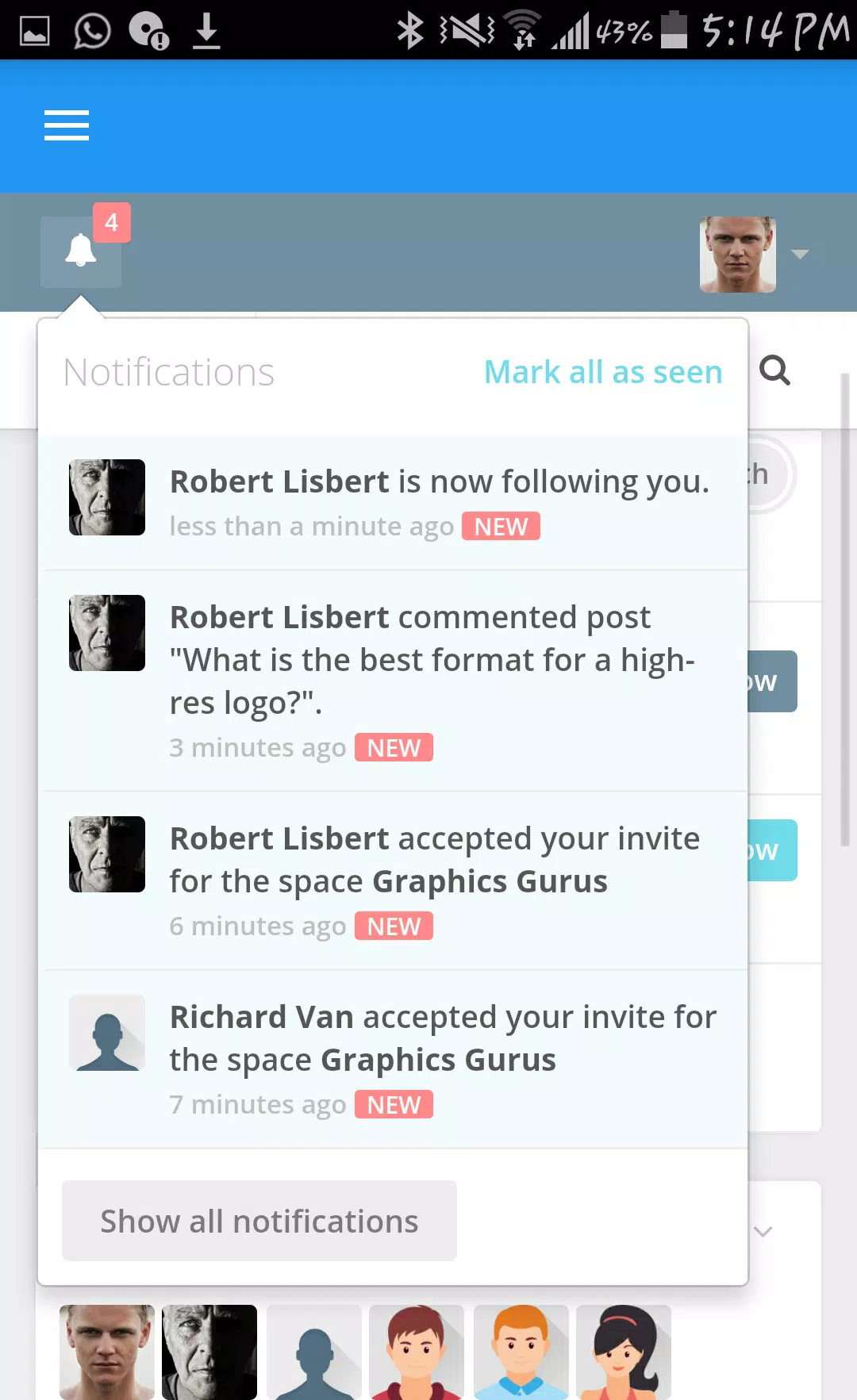Tap the battery indicator icon
The image size is (857, 1400).
(674, 30)
